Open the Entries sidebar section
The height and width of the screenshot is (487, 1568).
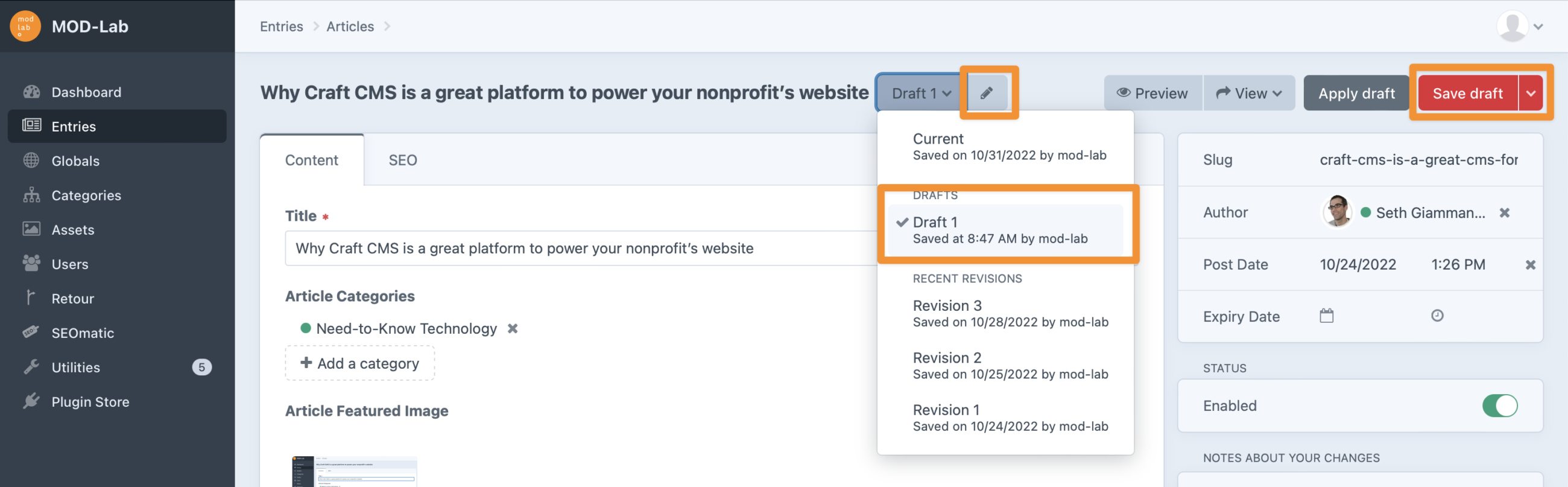[x=117, y=126]
